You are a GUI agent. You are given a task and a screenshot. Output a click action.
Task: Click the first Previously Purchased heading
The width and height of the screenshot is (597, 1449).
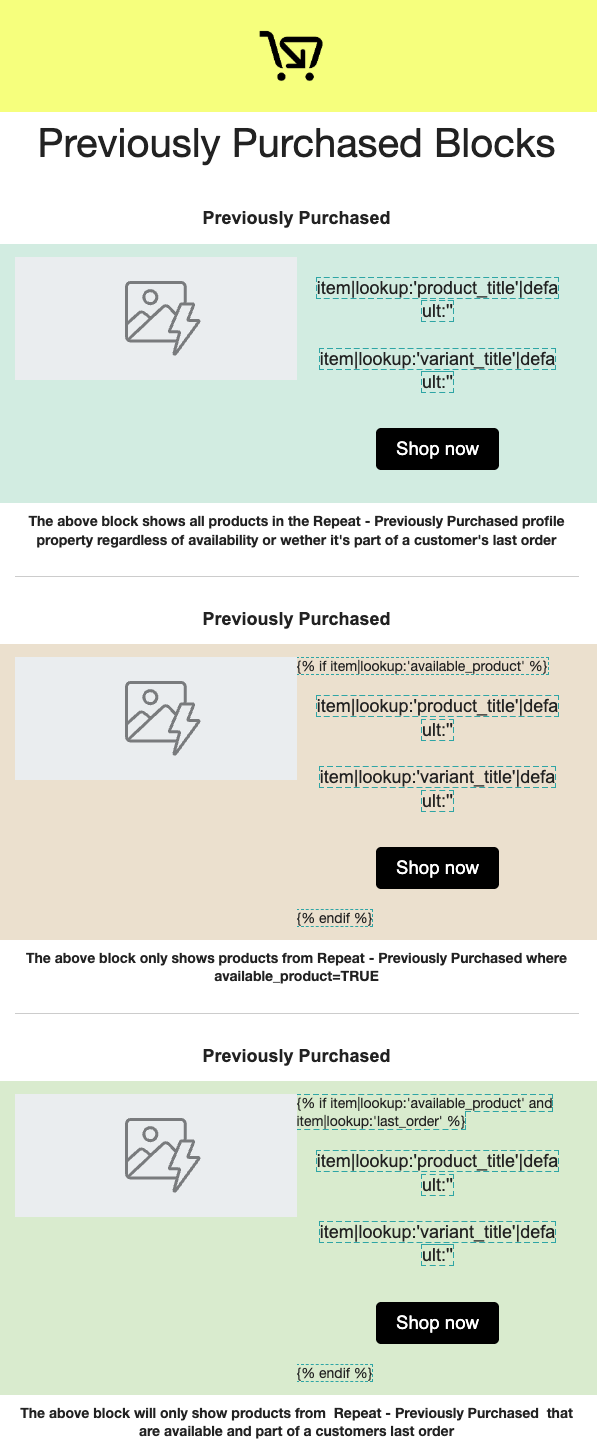(296, 218)
